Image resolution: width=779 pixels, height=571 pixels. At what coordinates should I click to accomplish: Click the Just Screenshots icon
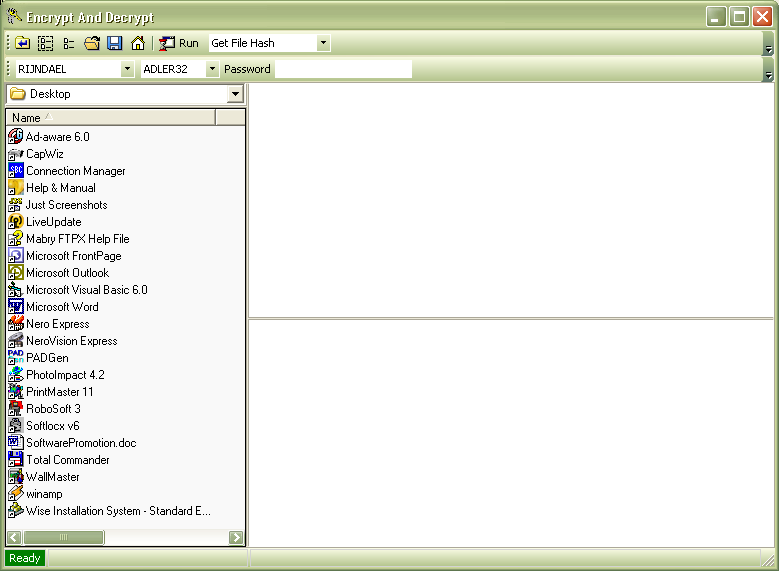pyautogui.click(x=15, y=204)
